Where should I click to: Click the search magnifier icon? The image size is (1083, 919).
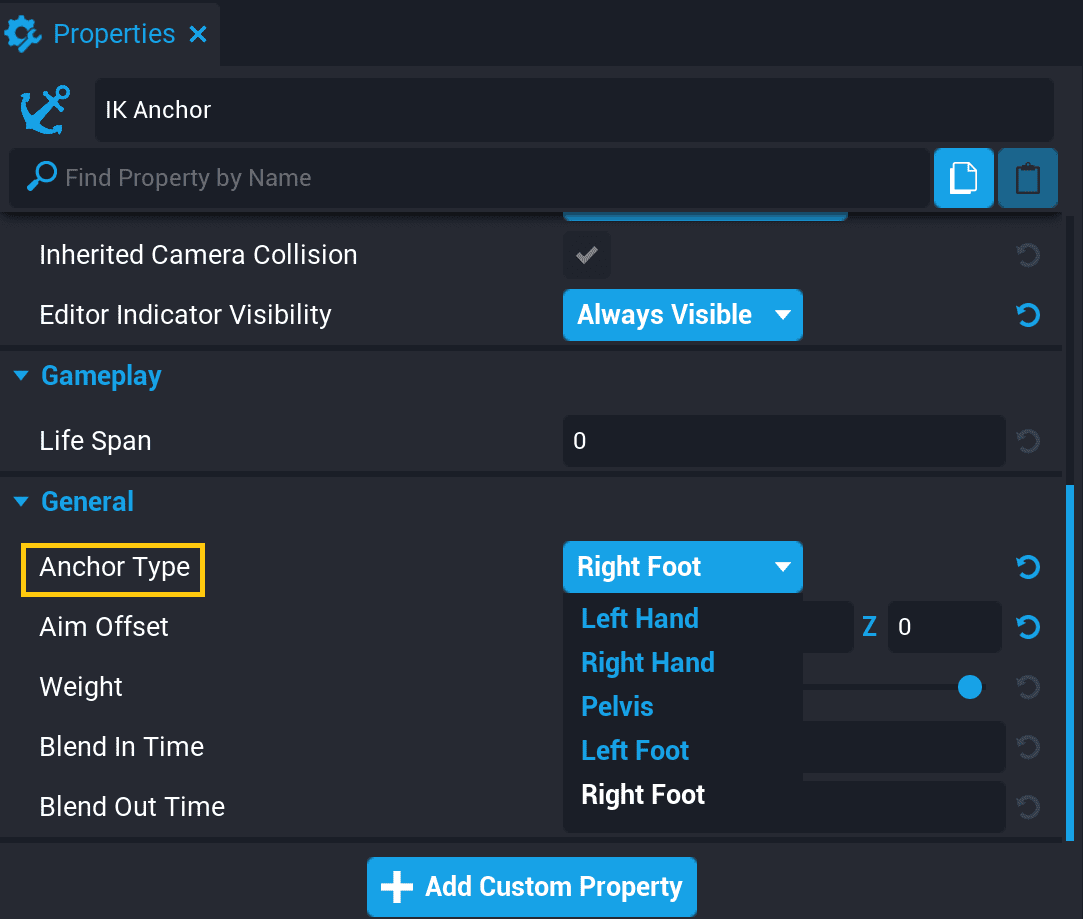click(x=41, y=178)
